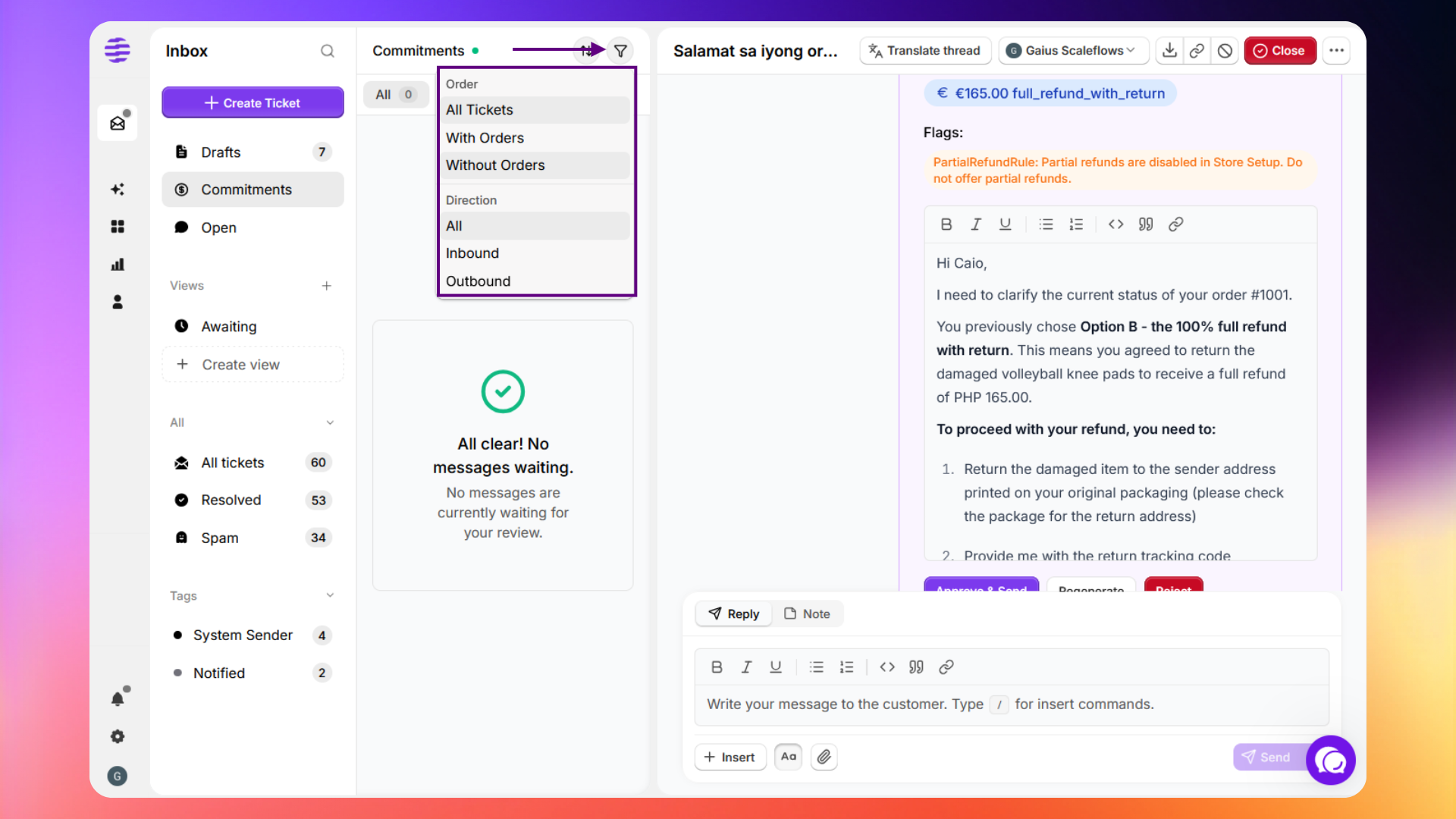
Task: Open the filter funnel icon in Commitments
Action: click(620, 51)
